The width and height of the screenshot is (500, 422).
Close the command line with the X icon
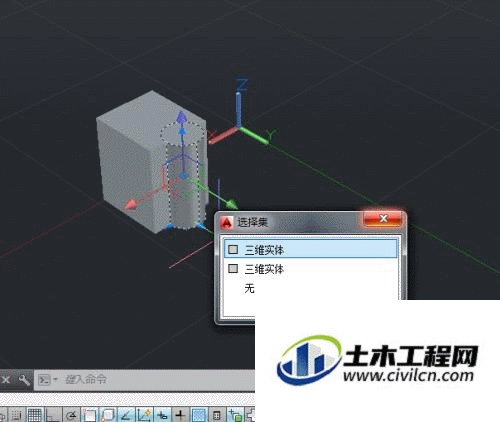pyautogui.click(x=6, y=380)
